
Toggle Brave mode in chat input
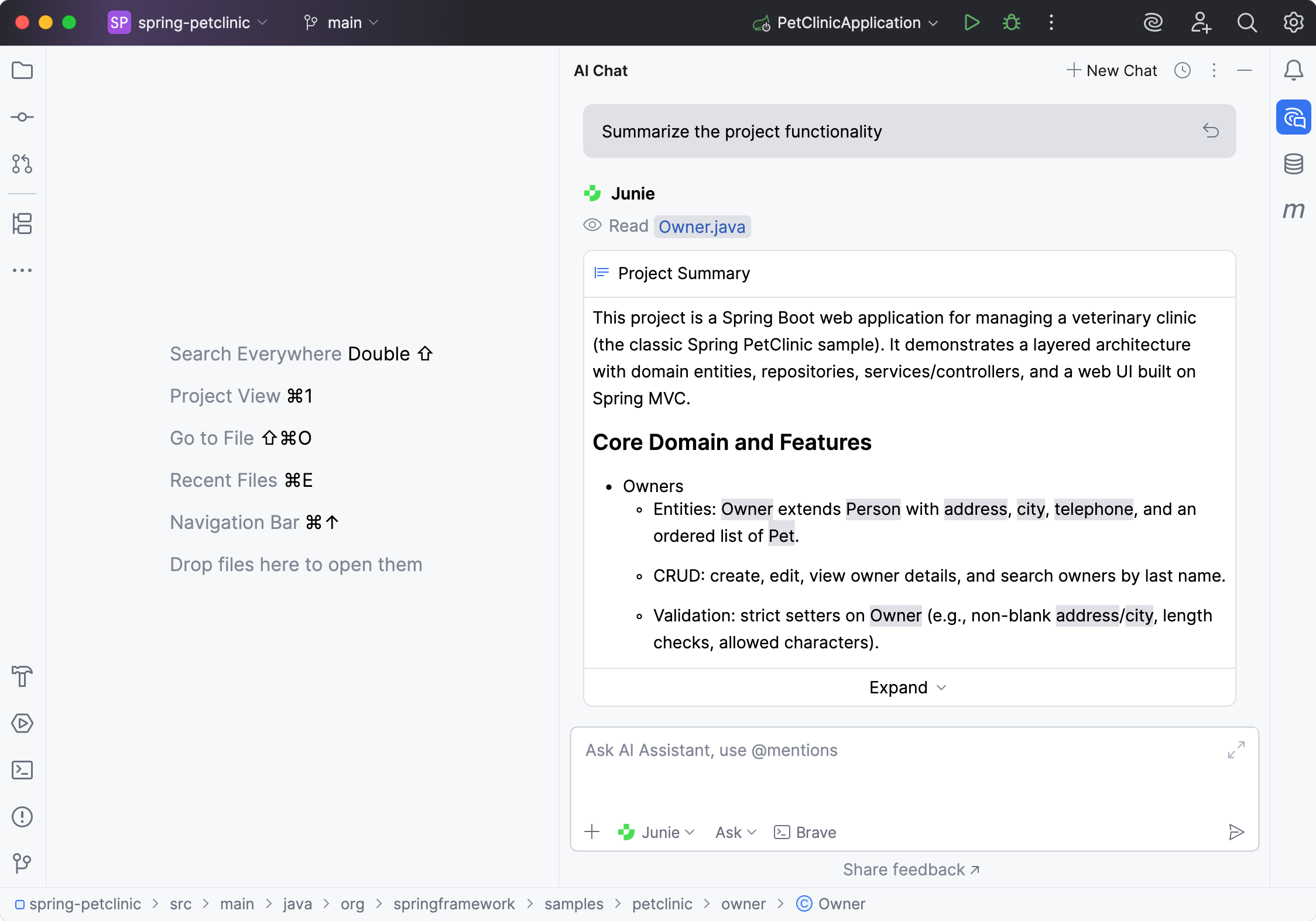pos(805,832)
